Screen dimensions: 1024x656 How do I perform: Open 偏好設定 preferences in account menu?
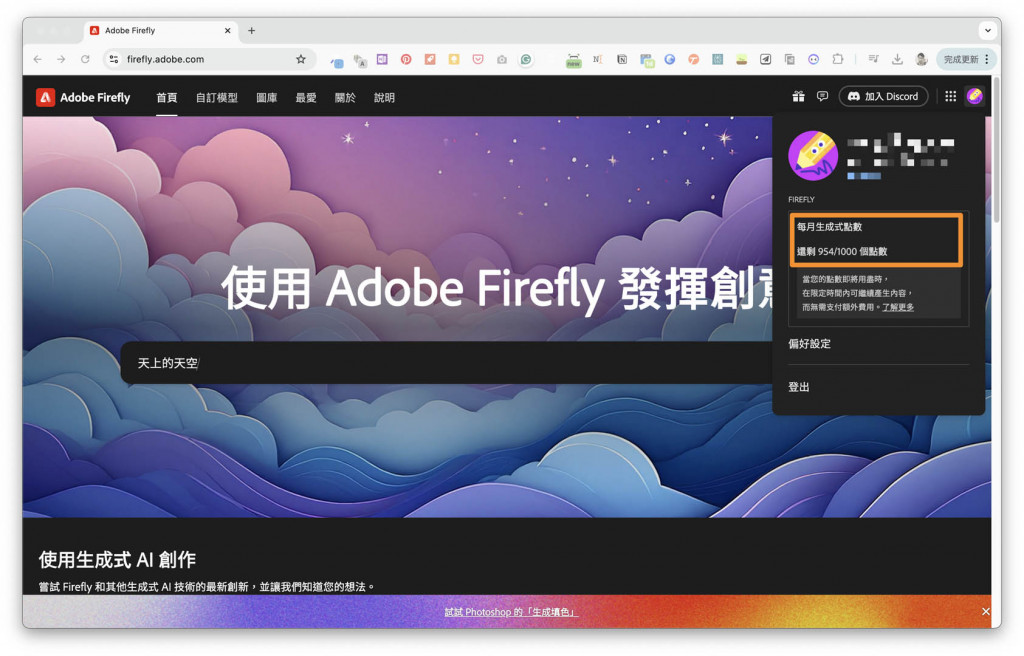tap(809, 344)
